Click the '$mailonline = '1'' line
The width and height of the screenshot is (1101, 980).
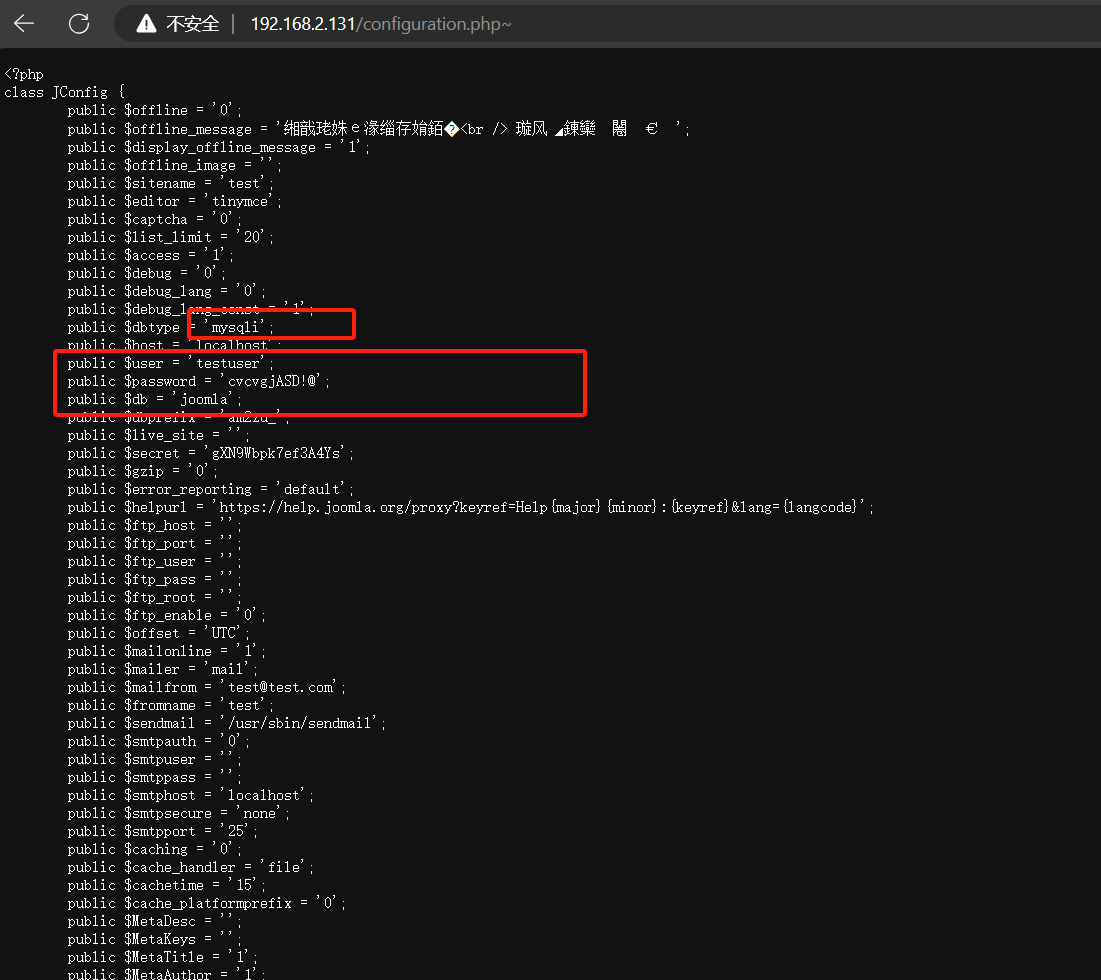166,651
